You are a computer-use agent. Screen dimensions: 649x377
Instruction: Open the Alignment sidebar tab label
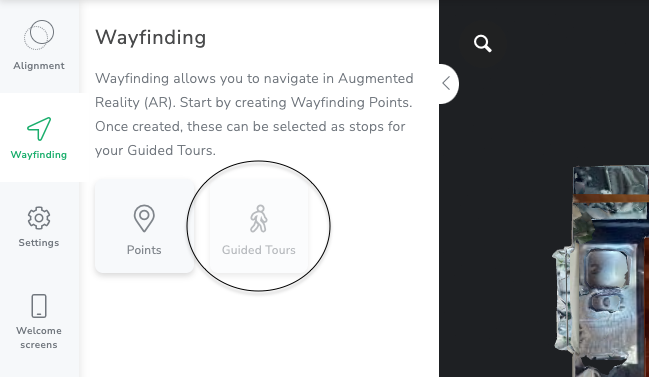click(x=39, y=66)
